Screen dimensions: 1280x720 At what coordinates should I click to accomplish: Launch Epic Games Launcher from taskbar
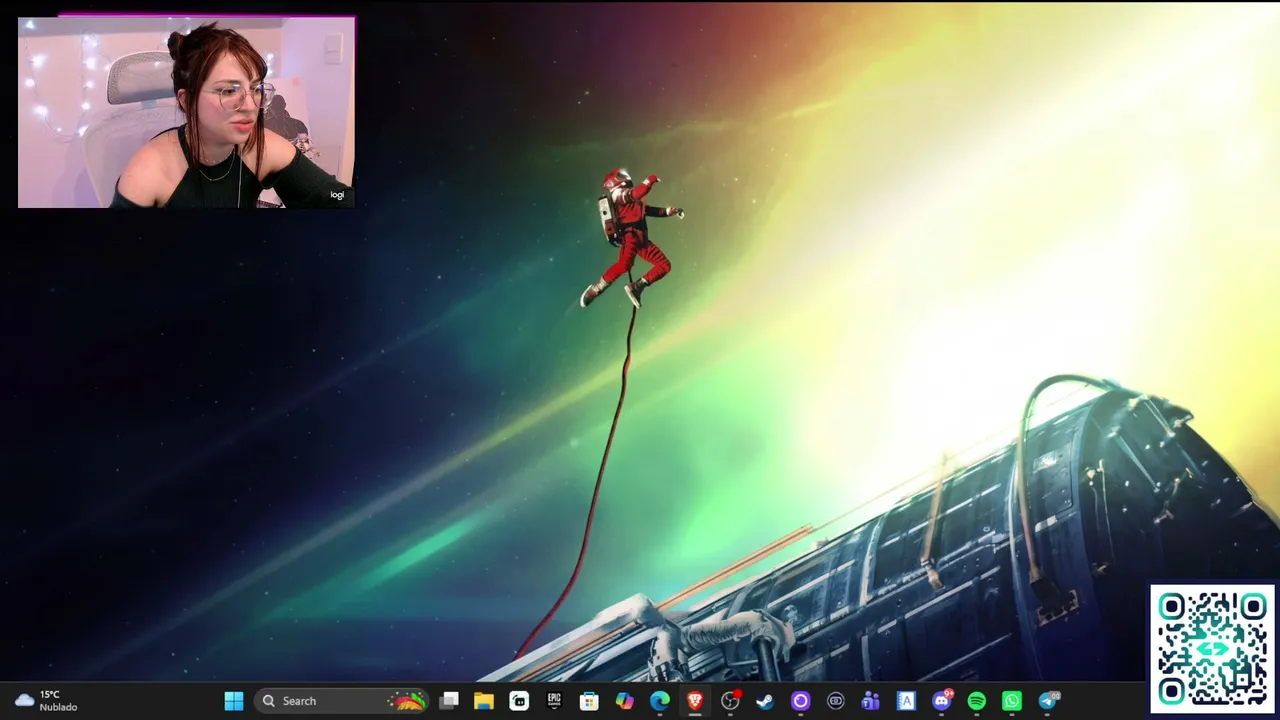pos(554,701)
